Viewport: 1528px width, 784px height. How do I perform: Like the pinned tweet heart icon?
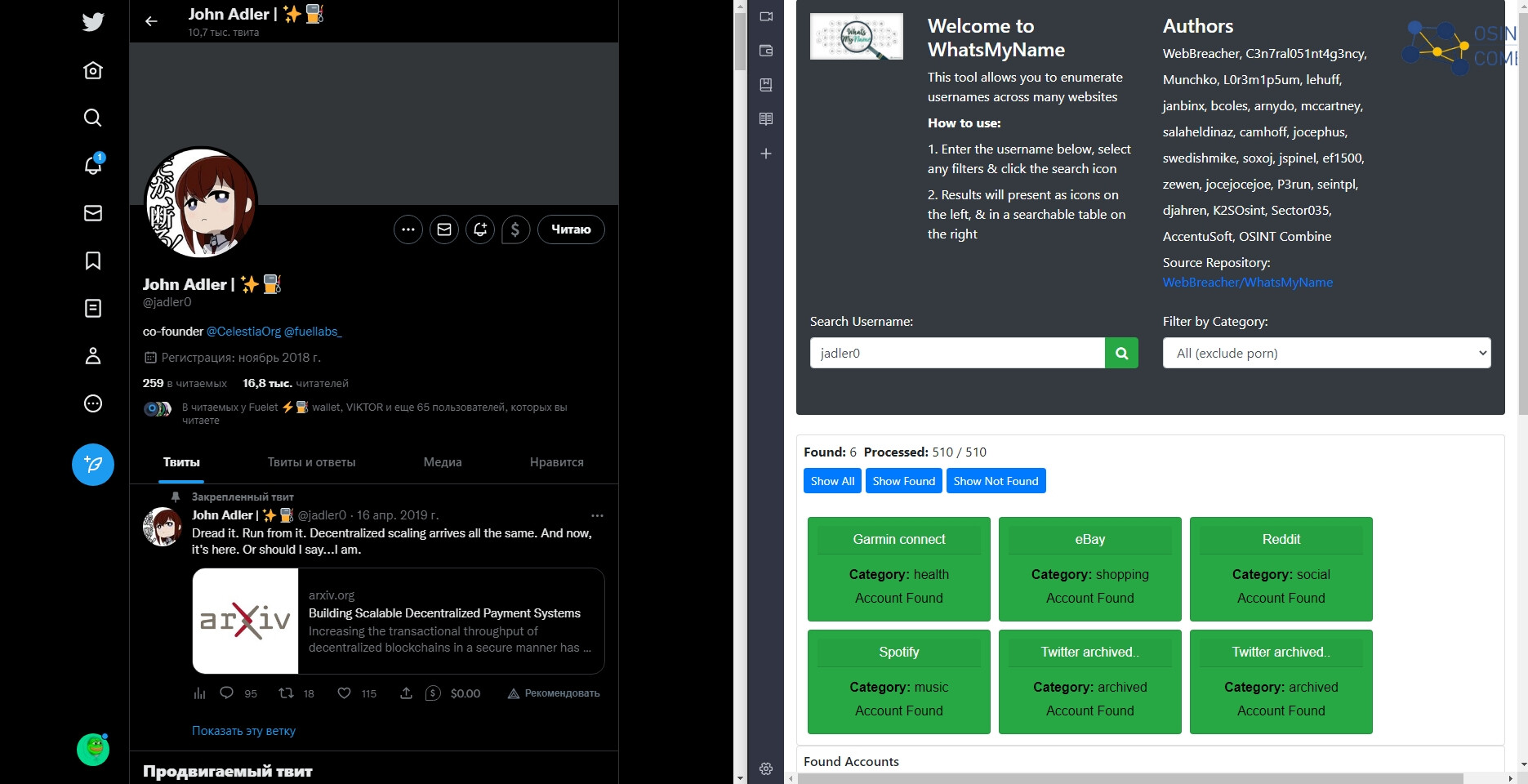pos(345,693)
